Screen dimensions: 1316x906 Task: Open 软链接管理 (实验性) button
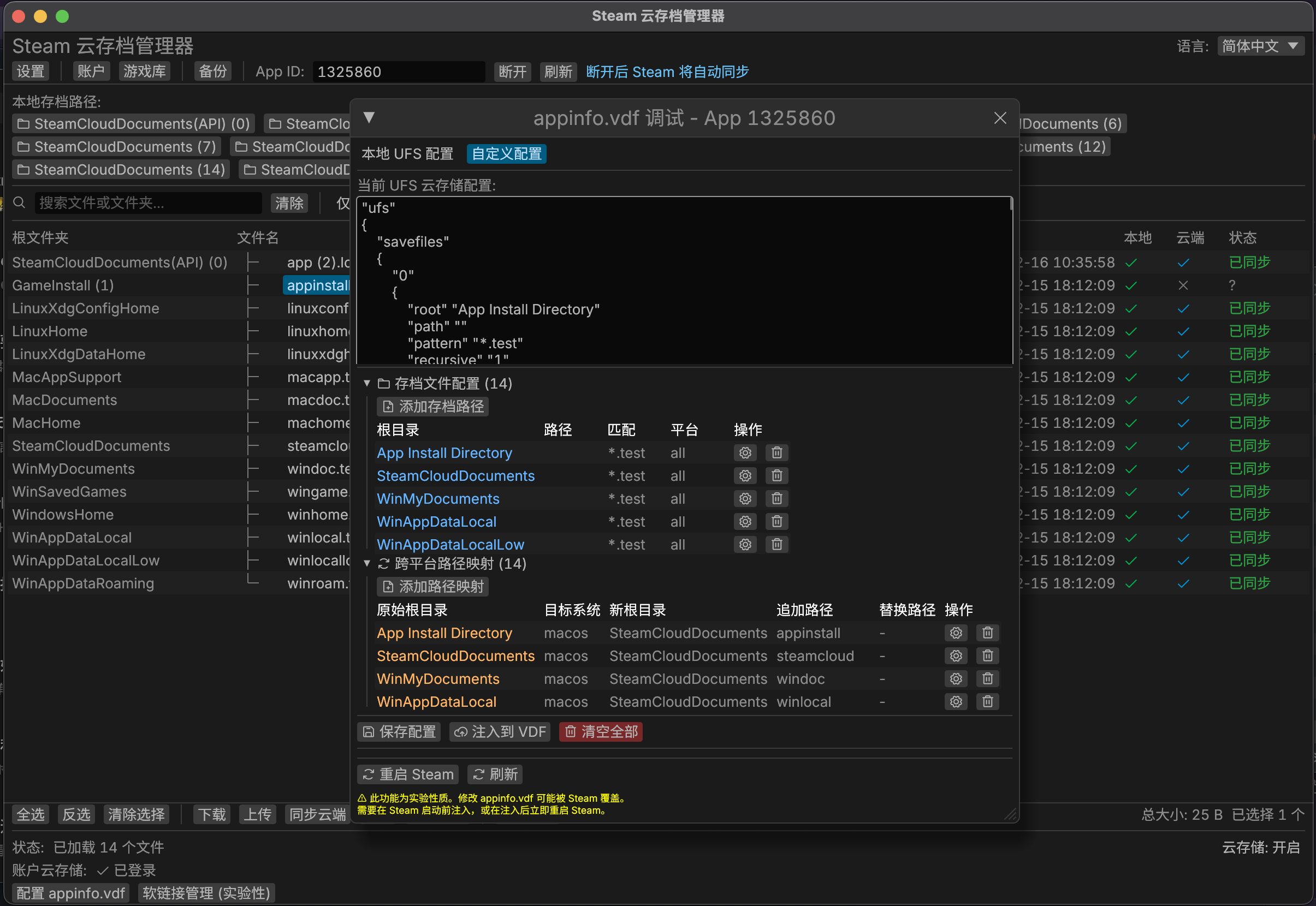[x=207, y=893]
